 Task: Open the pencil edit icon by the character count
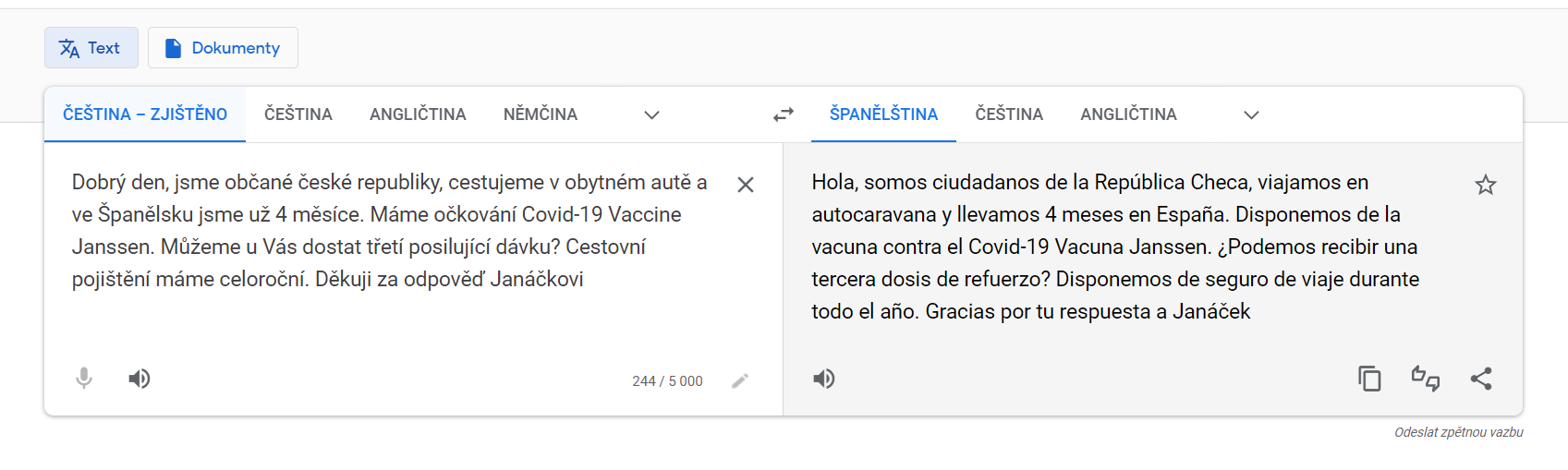(740, 380)
